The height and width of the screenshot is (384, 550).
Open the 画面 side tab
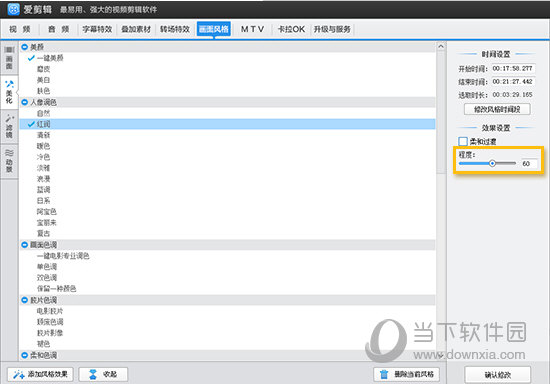pyautogui.click(x=9, y=58)
